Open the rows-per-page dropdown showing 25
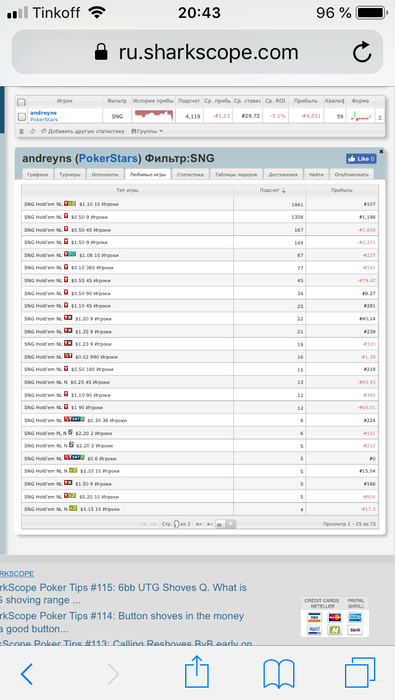Image resolution: width=395 pixels, height=700 pixels. 225,524
